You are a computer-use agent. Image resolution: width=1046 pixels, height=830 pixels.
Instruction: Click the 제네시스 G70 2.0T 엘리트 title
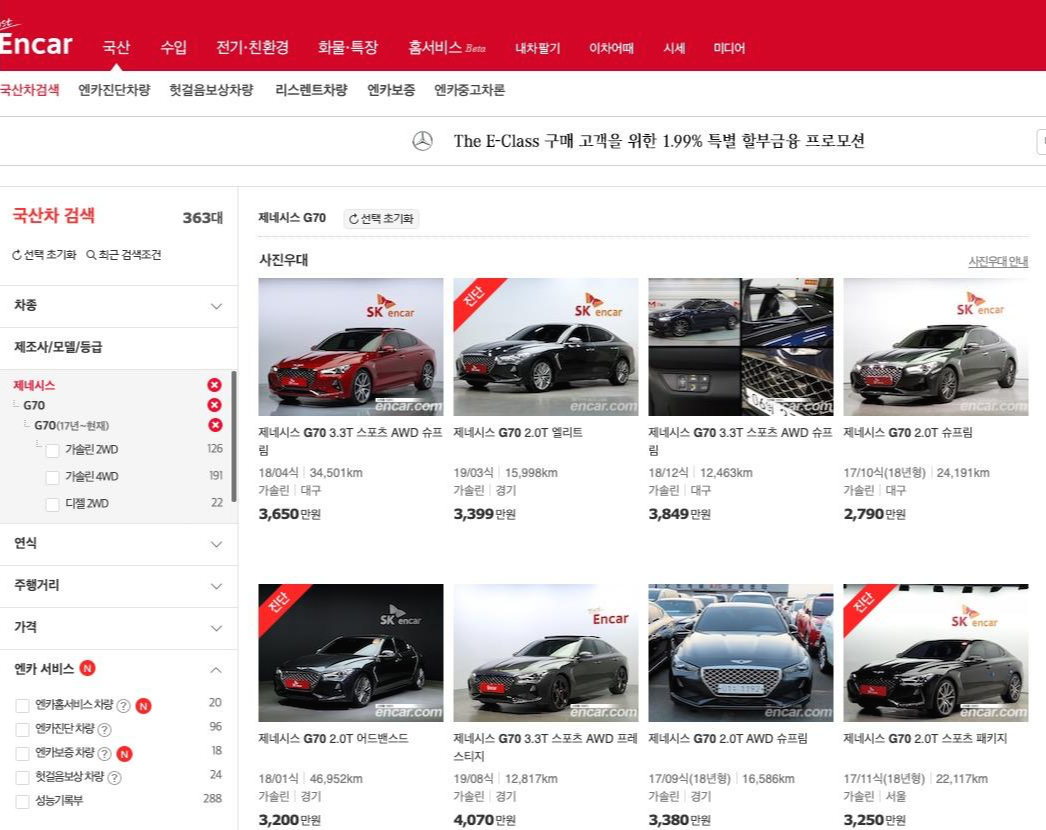[518, 432]
